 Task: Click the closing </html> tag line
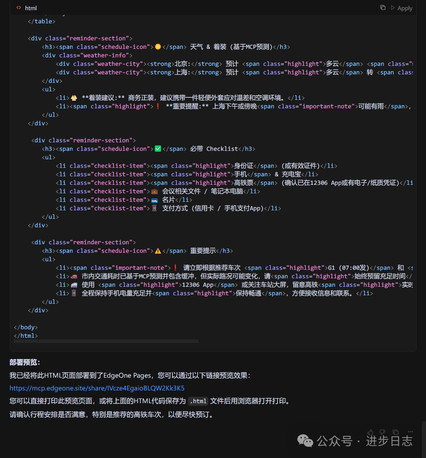click(26, 336)
